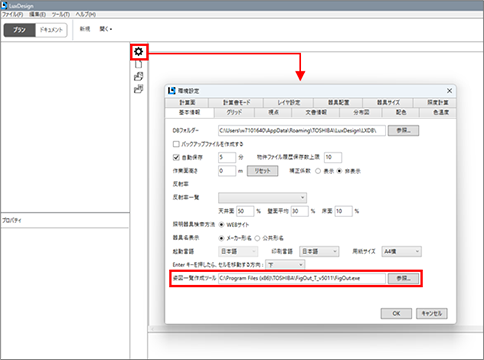Click the 参照 button for 姿図一覧作成ツール
The height and width of the screenshot is (360, 484).
point(403,278)
